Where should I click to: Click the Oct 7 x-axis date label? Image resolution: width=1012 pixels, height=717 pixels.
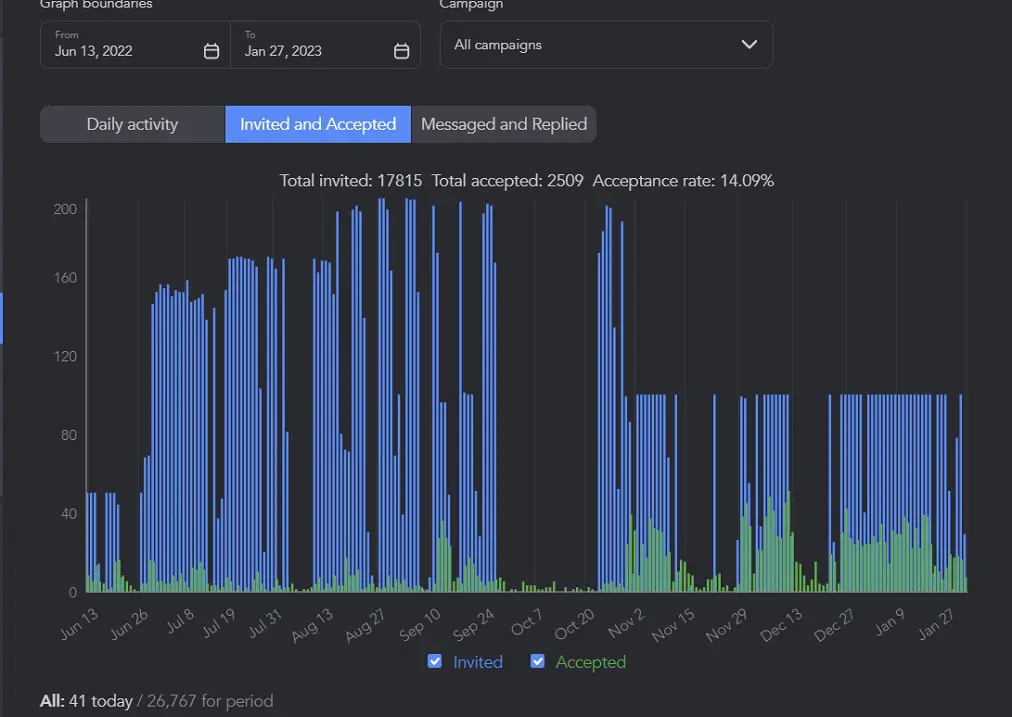click(526, 622)
